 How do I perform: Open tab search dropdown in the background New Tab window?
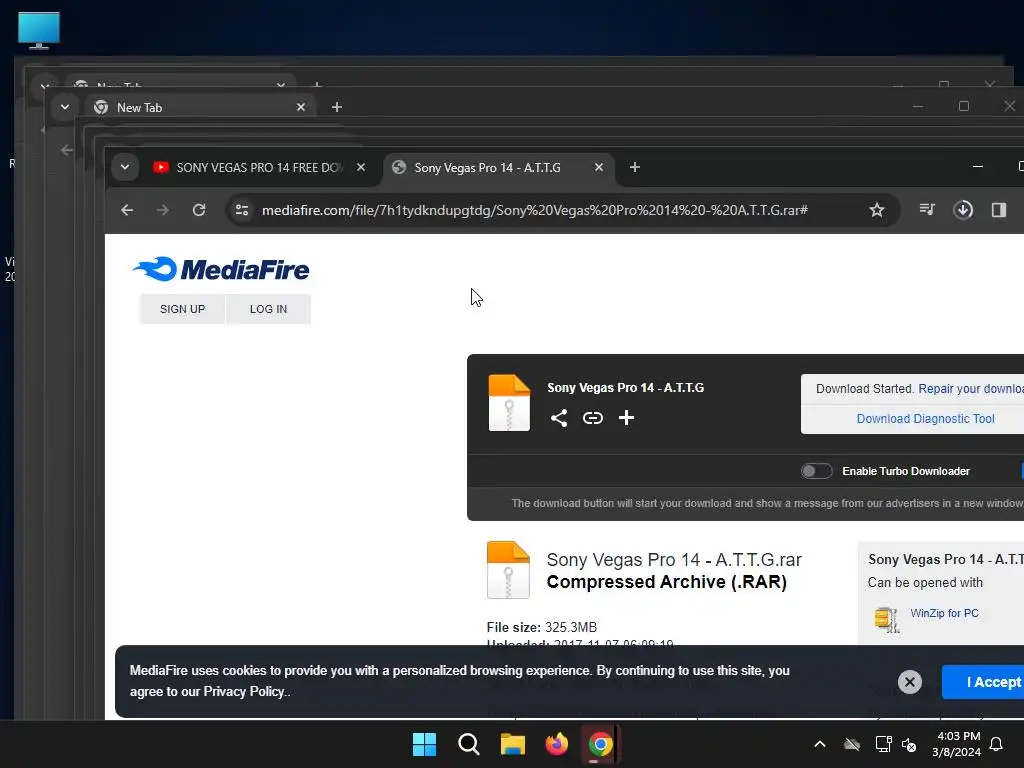point(65,107)
